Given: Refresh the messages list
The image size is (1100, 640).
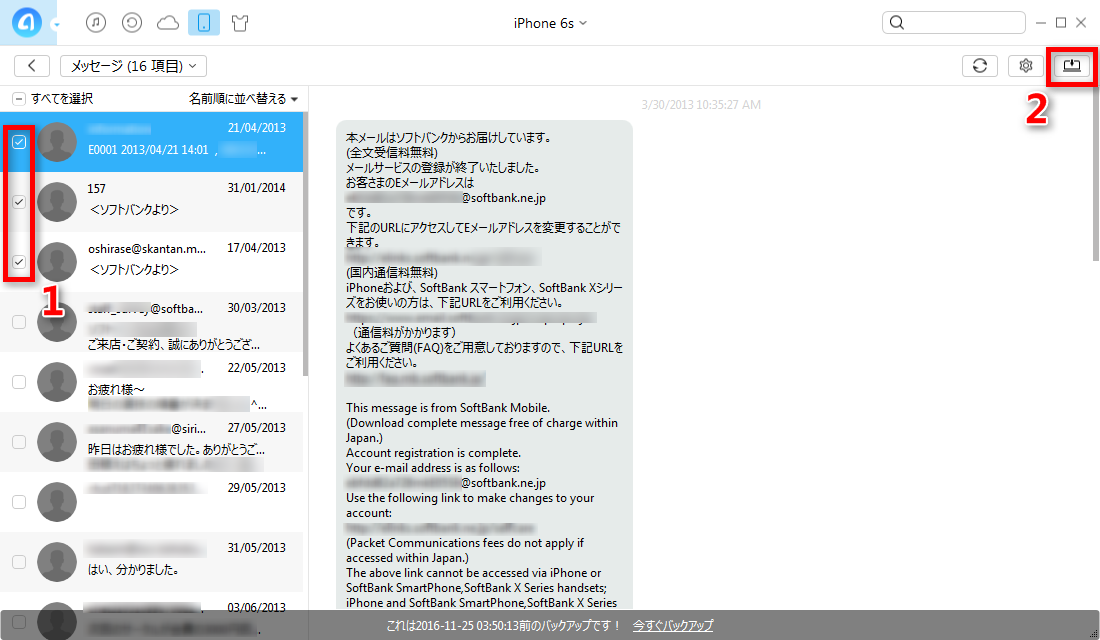Looking at the screenshot, I should (980, 66).
